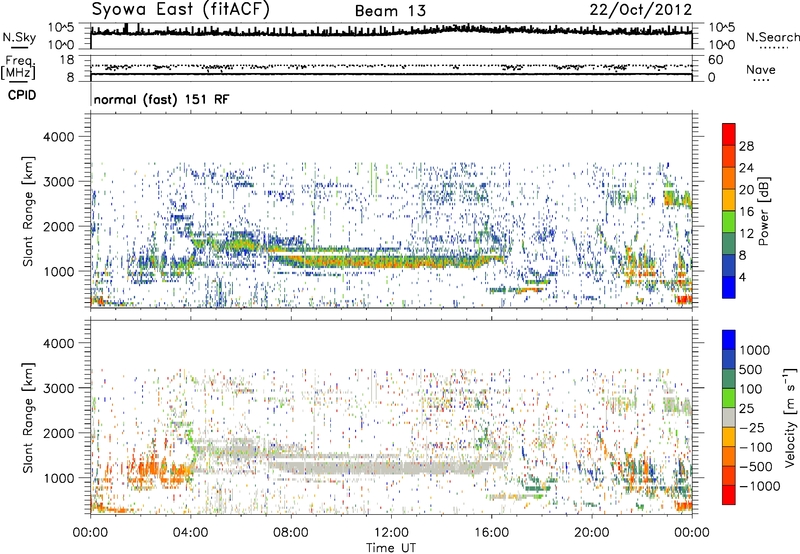Click the 'N.Search' legend label

pyautogui.click(x=773, y=37)
